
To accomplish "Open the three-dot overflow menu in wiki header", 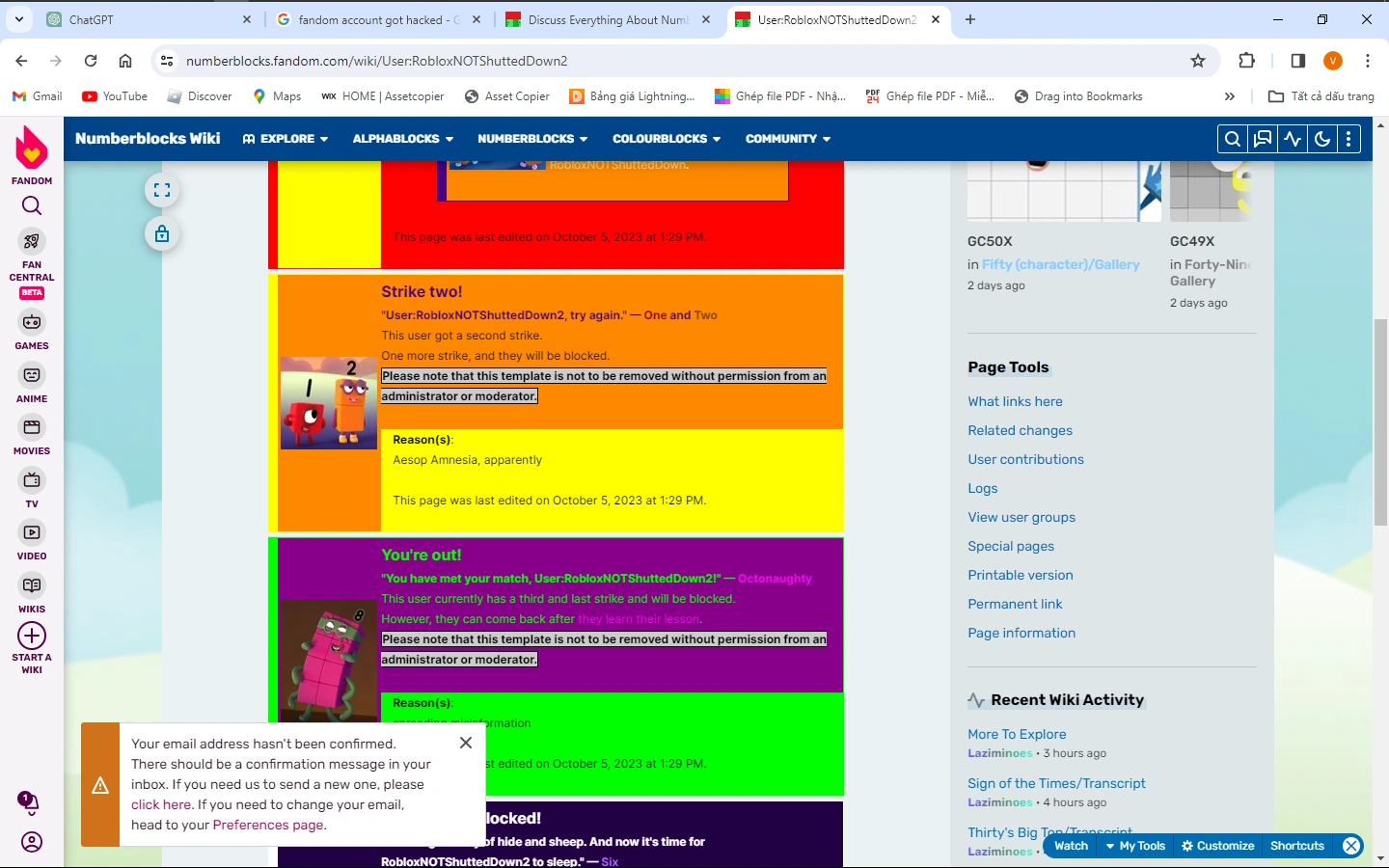I will (x=1348, y=138).
